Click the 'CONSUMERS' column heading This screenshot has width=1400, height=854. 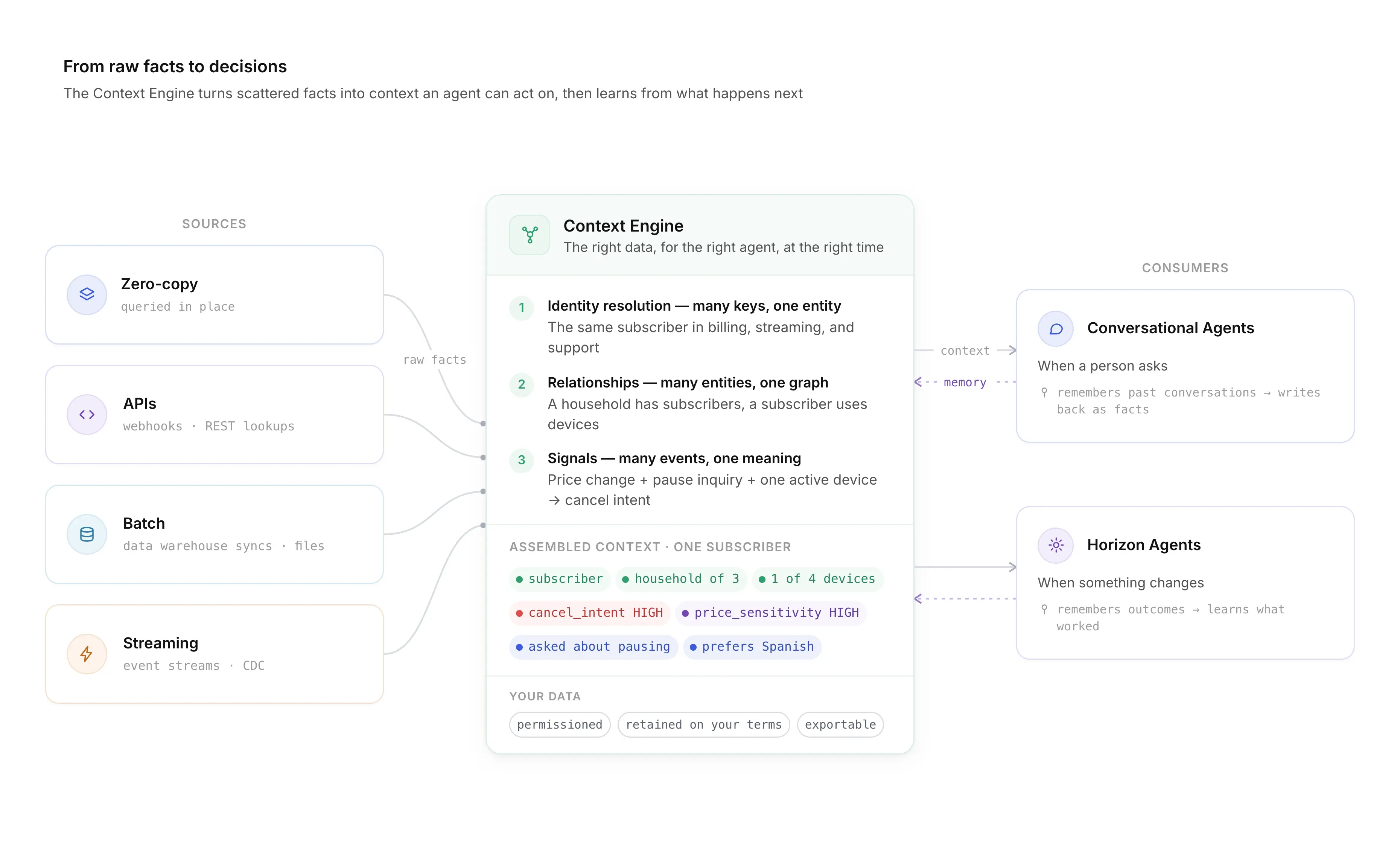click(x=1185, y=268)
